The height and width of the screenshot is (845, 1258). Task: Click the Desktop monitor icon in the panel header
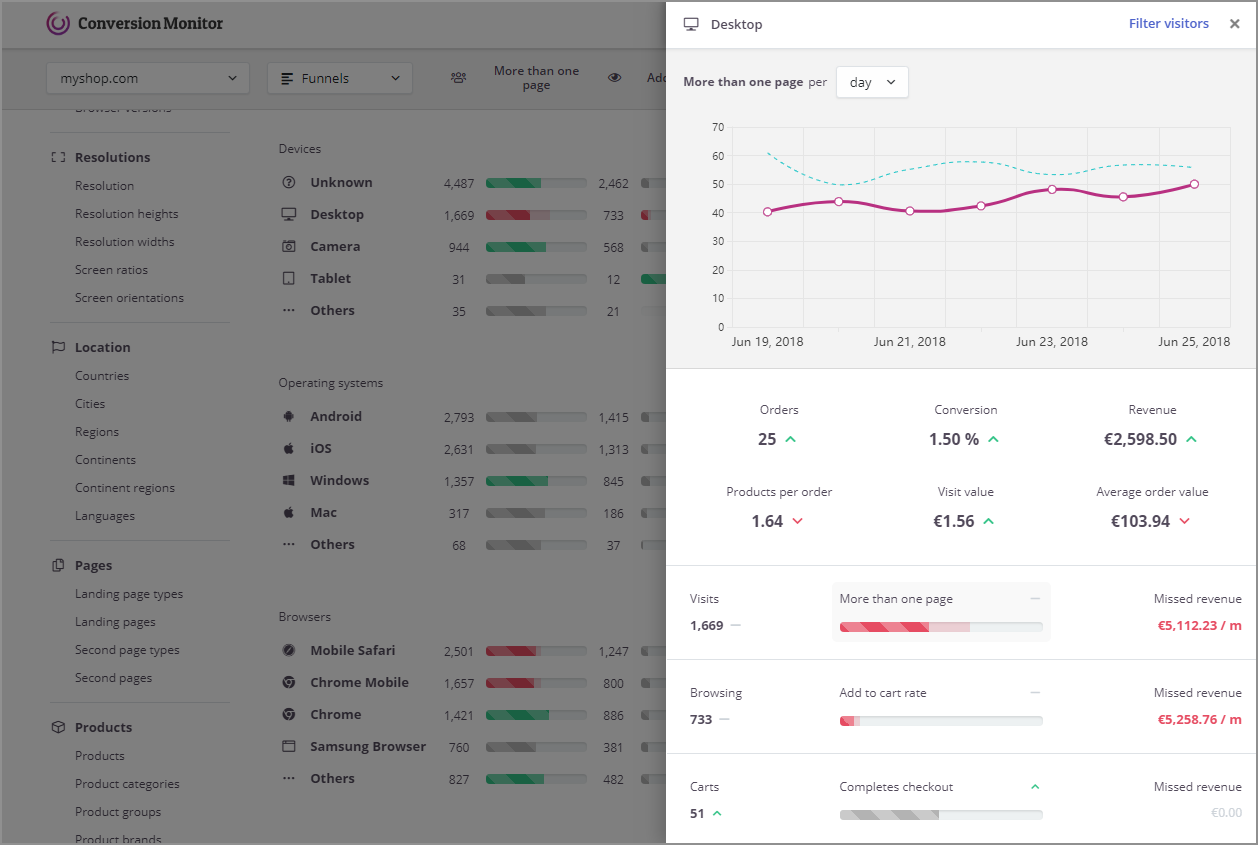[x=690, y=23]
